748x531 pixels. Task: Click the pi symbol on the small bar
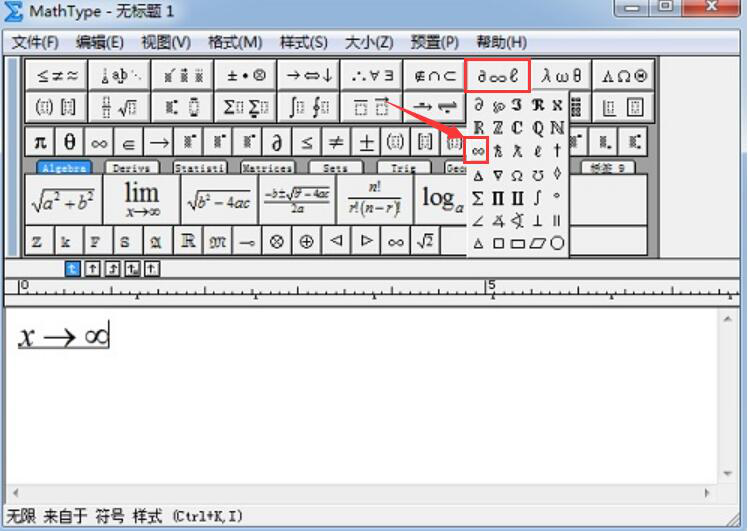tap(40, 142)
